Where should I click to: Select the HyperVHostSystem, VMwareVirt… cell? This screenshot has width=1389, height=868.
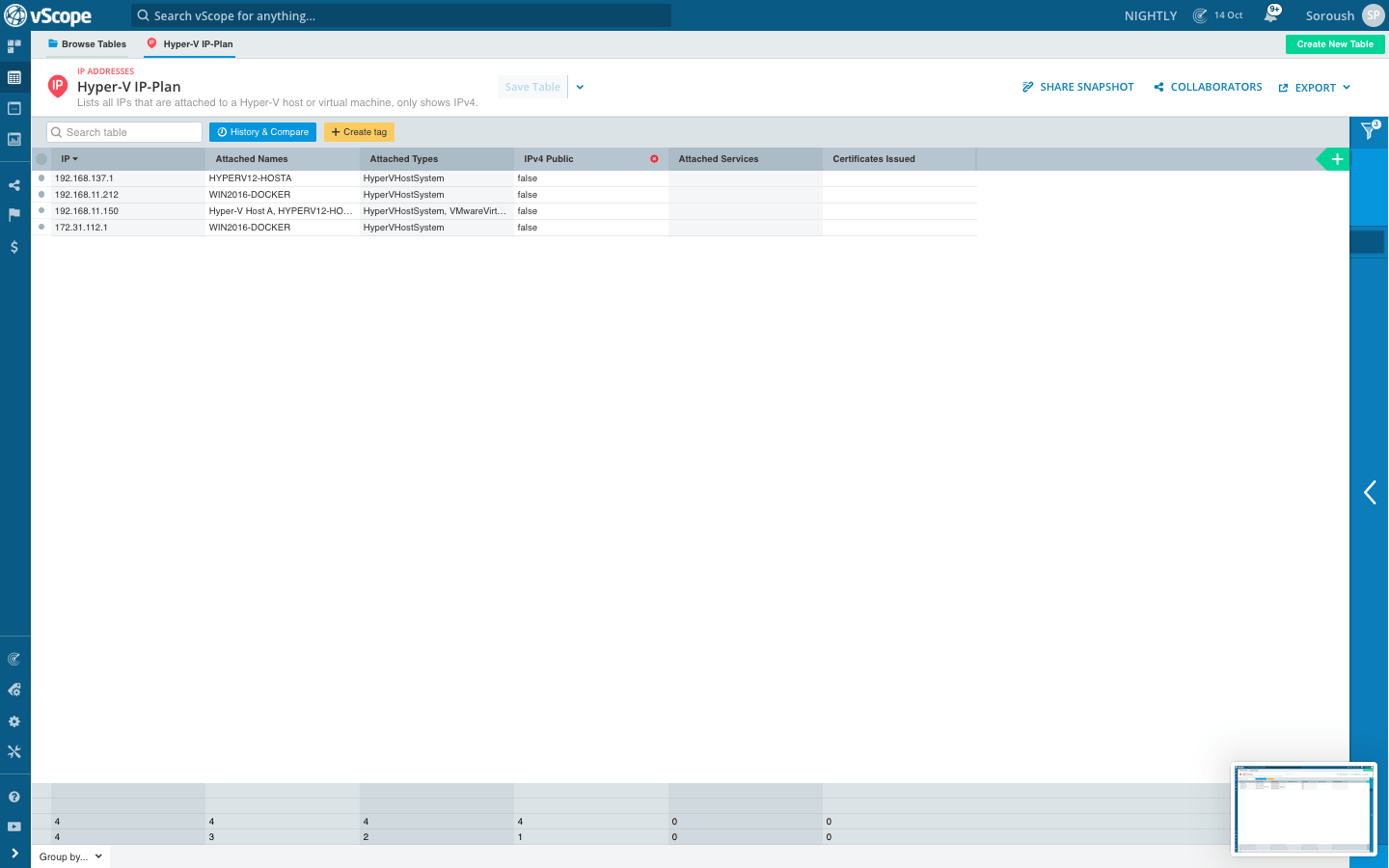(436, 211)
